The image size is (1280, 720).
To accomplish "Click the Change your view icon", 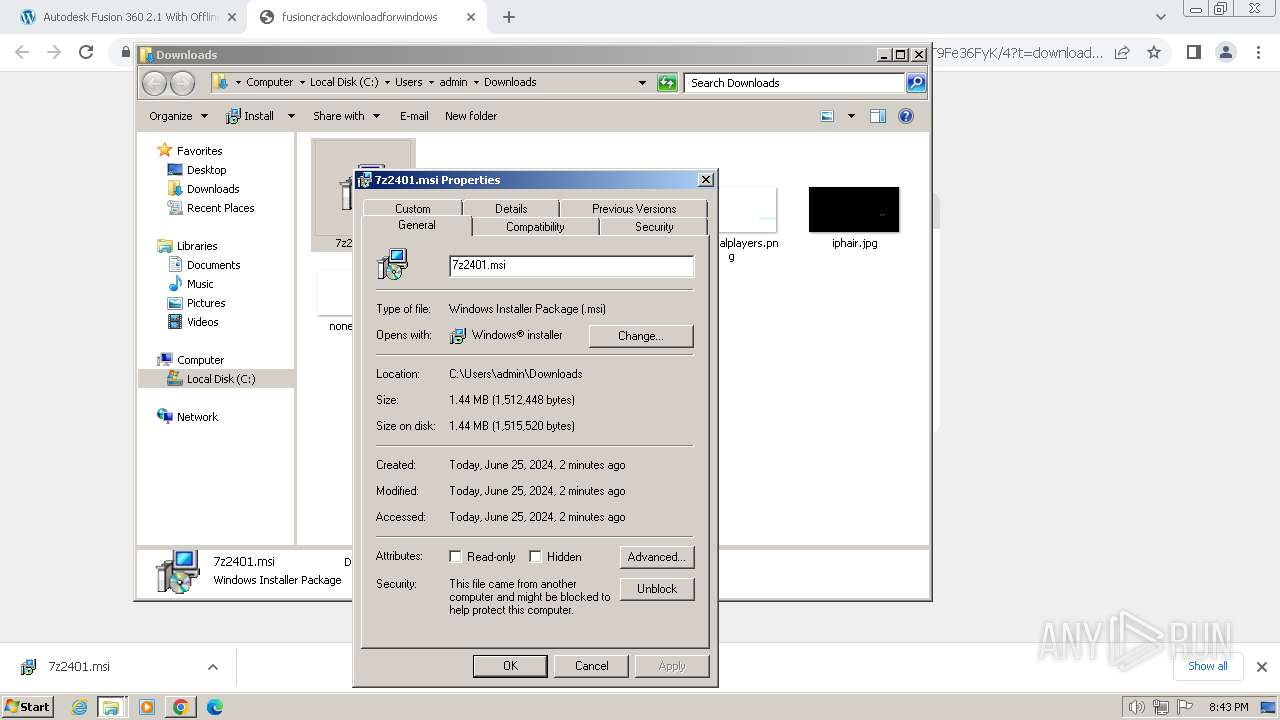I will [x=827, y=116].
